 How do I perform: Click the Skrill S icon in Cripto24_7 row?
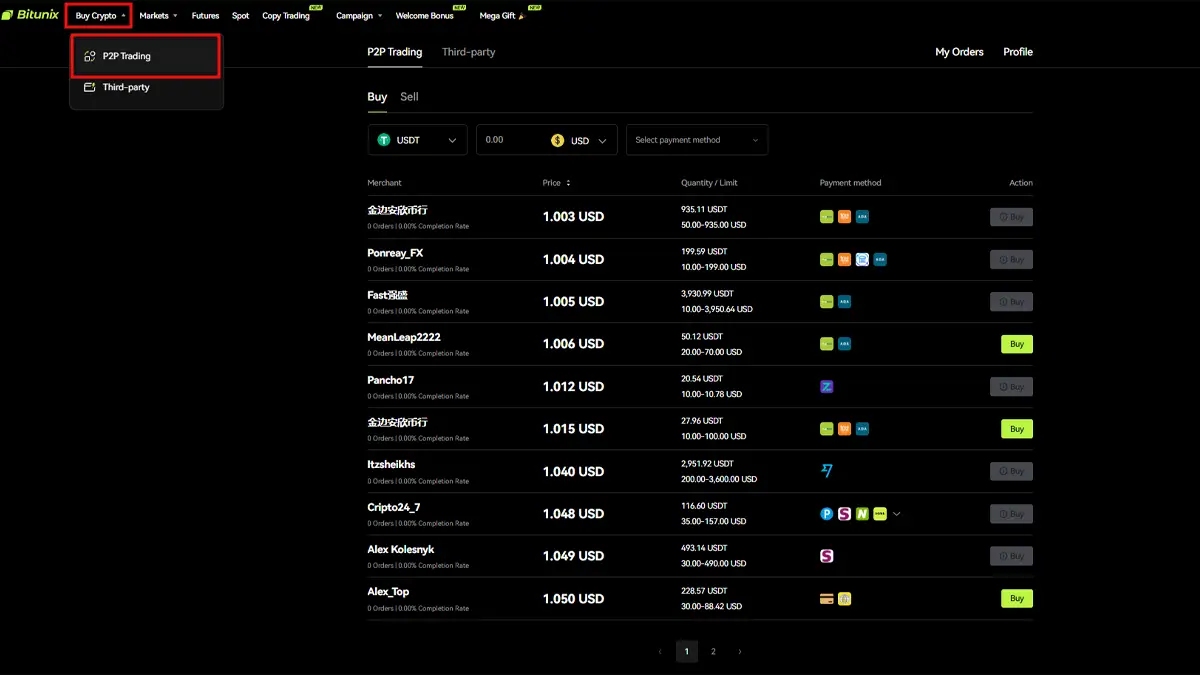(844, 514)
